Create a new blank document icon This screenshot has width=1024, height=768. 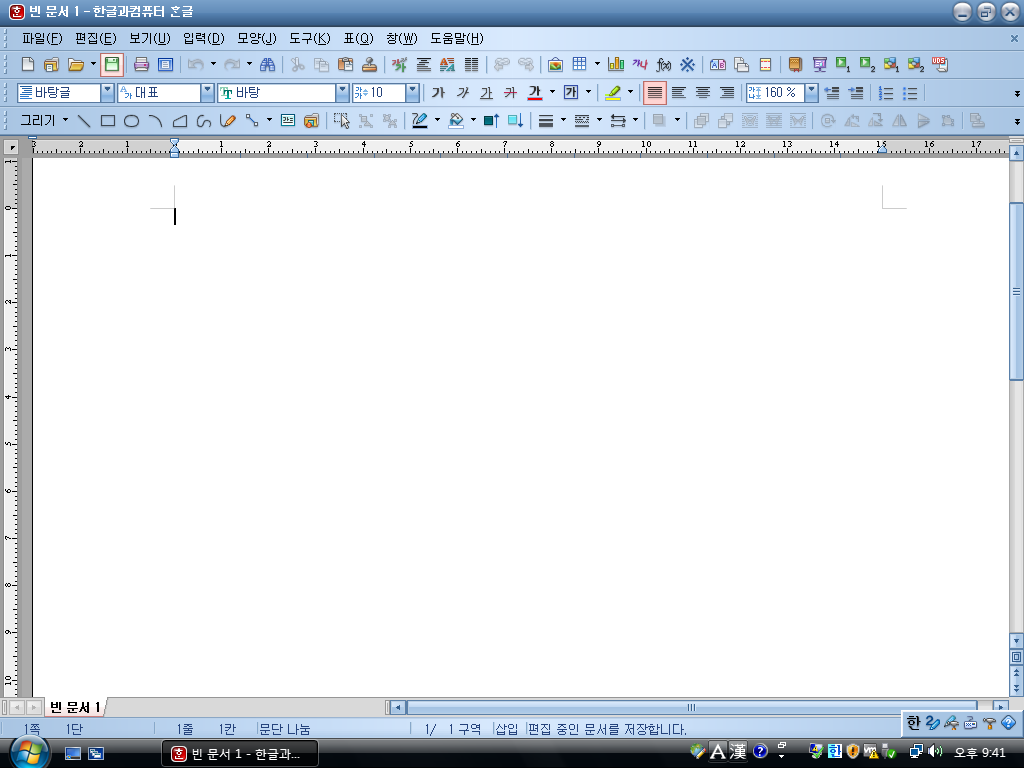[x=27, y=64]
